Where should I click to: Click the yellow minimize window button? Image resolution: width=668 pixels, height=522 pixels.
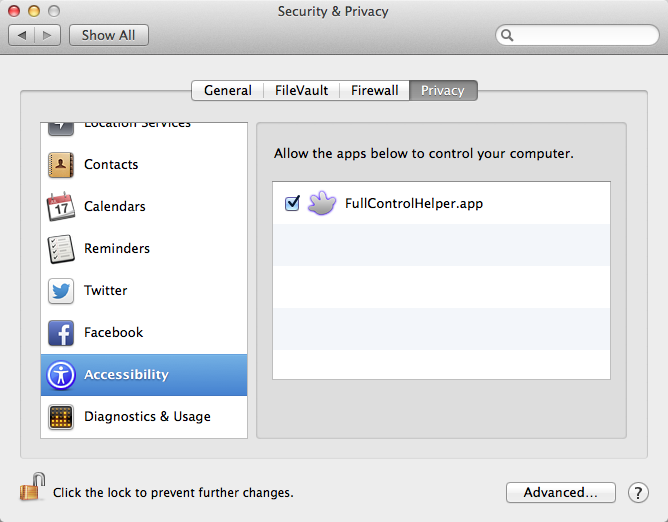(x=34, y=11)
